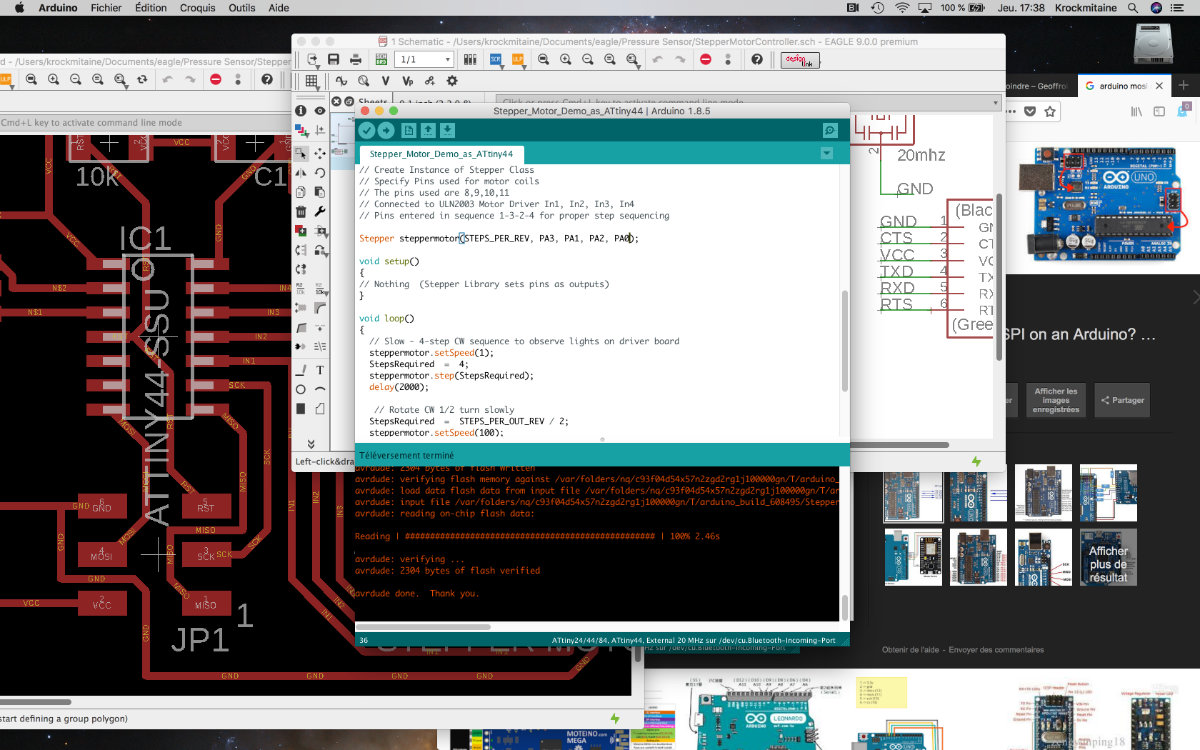Click Save sketch icon in Arduino toolbar
The image size is (1200, 750).
click(448, 130)
